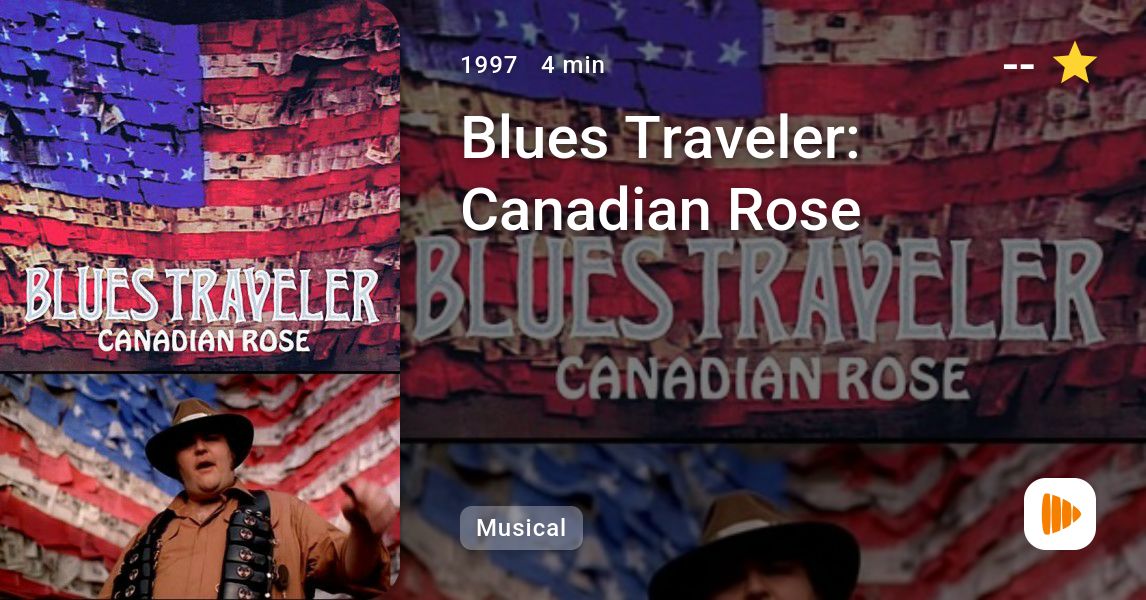
Task: Click the double-dash rating score placeholder
Action: tap(1019, 66)
